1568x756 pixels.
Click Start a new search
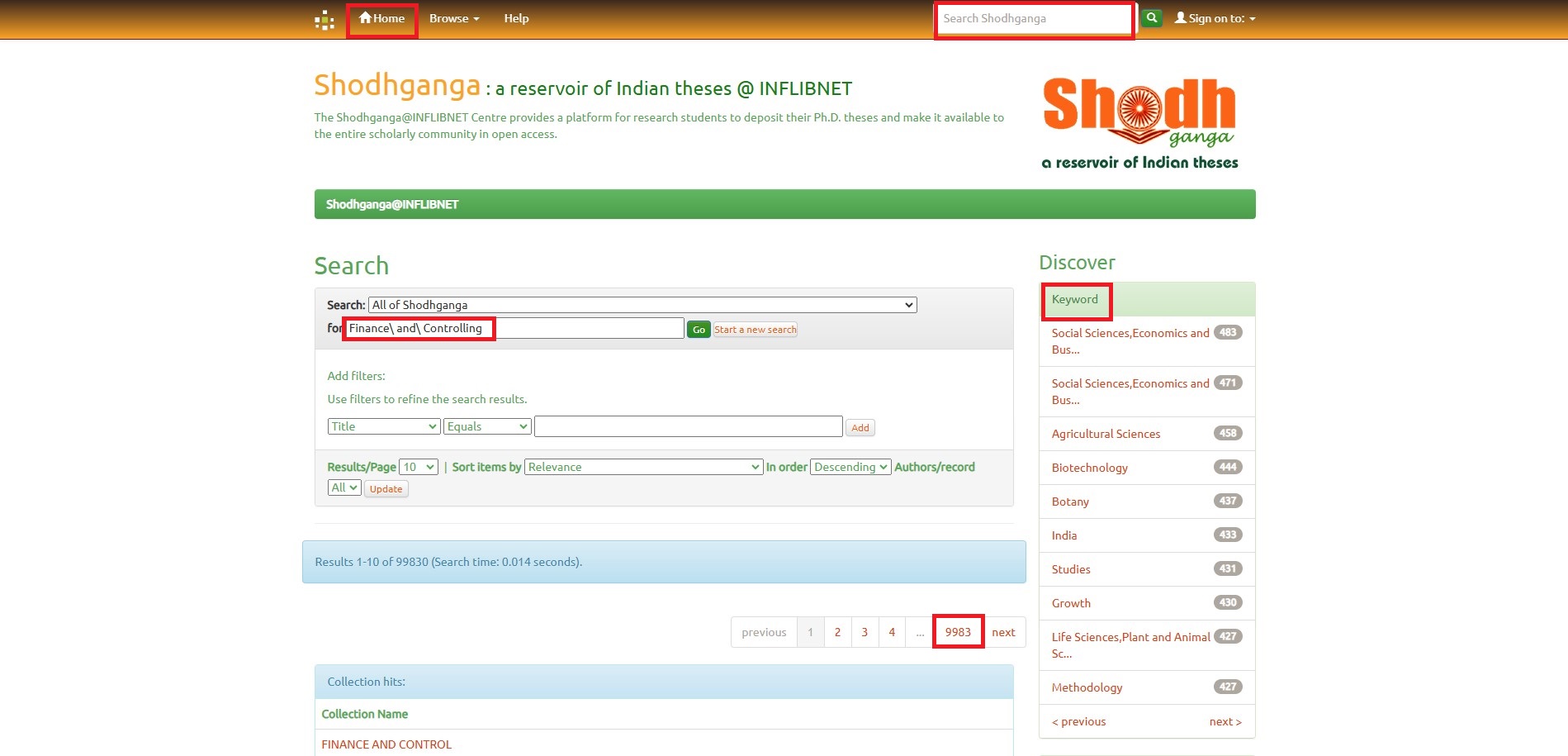point(755,330)
